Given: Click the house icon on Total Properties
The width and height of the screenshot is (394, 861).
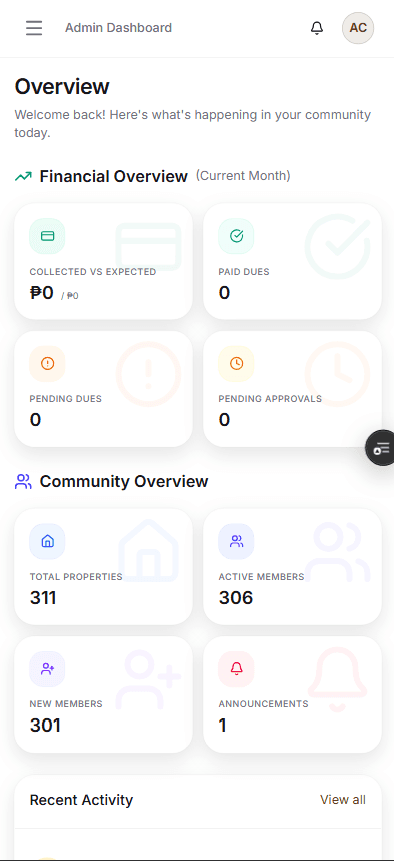Looking at the screenshot, I should tap(47, 541).
